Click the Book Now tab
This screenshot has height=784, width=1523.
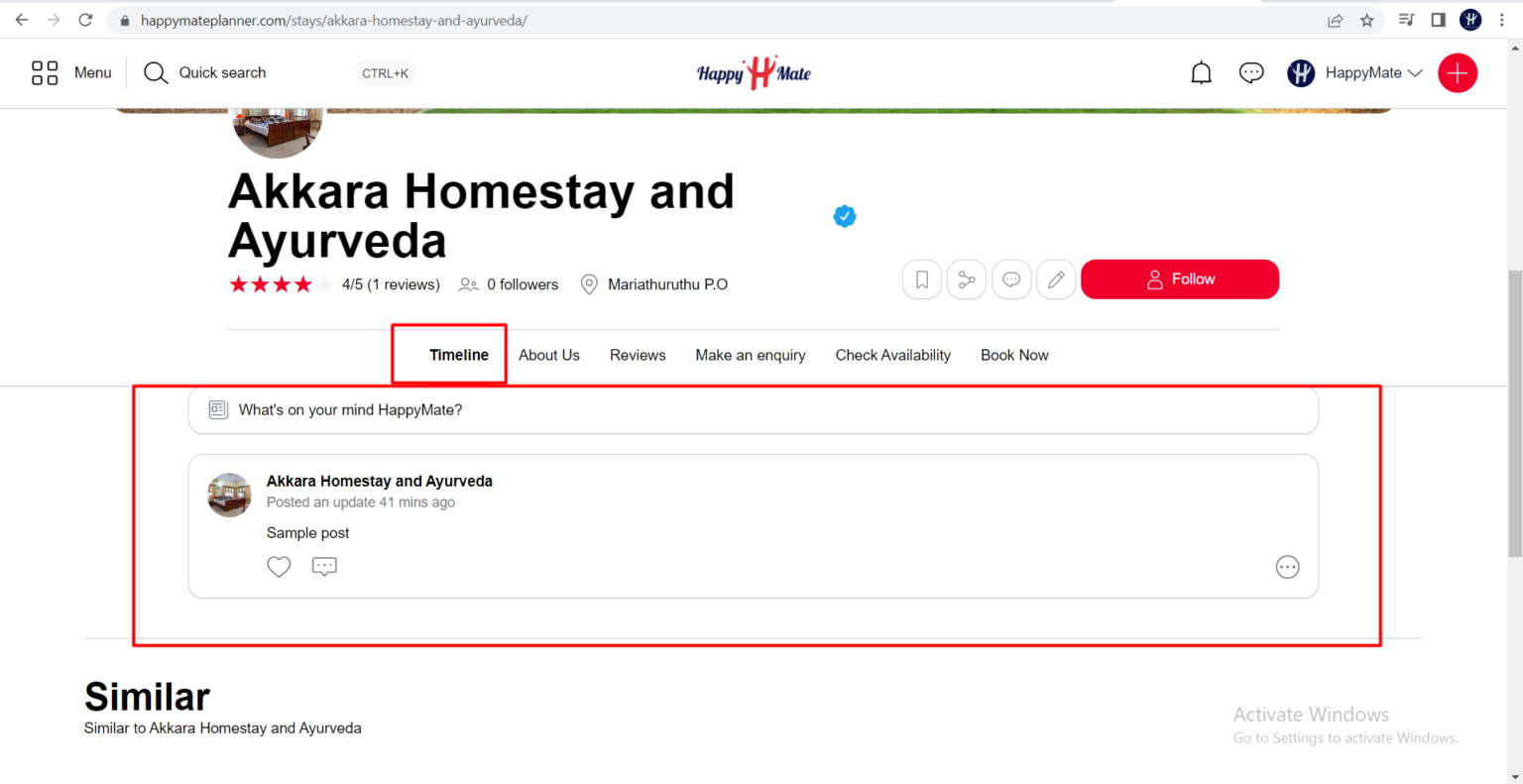pyautogui.click(x=1014, y=355)
